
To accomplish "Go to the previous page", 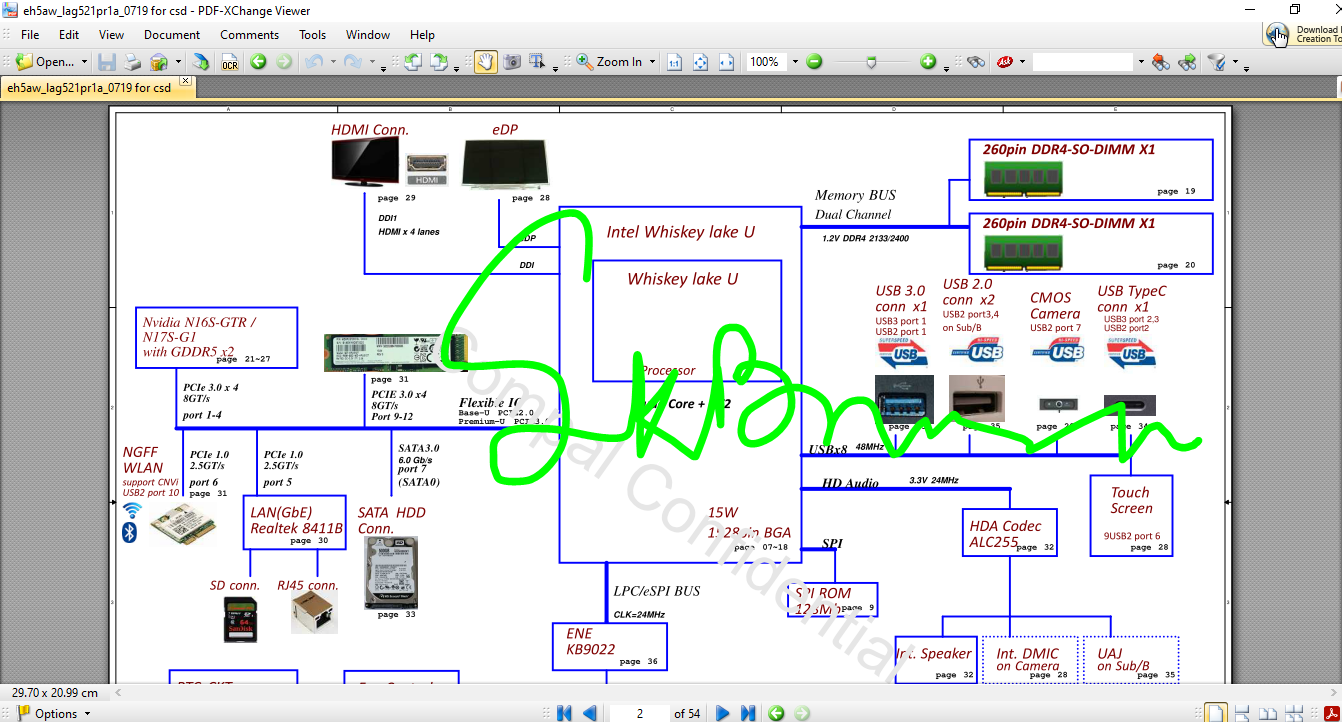I will tap(589, 713).
